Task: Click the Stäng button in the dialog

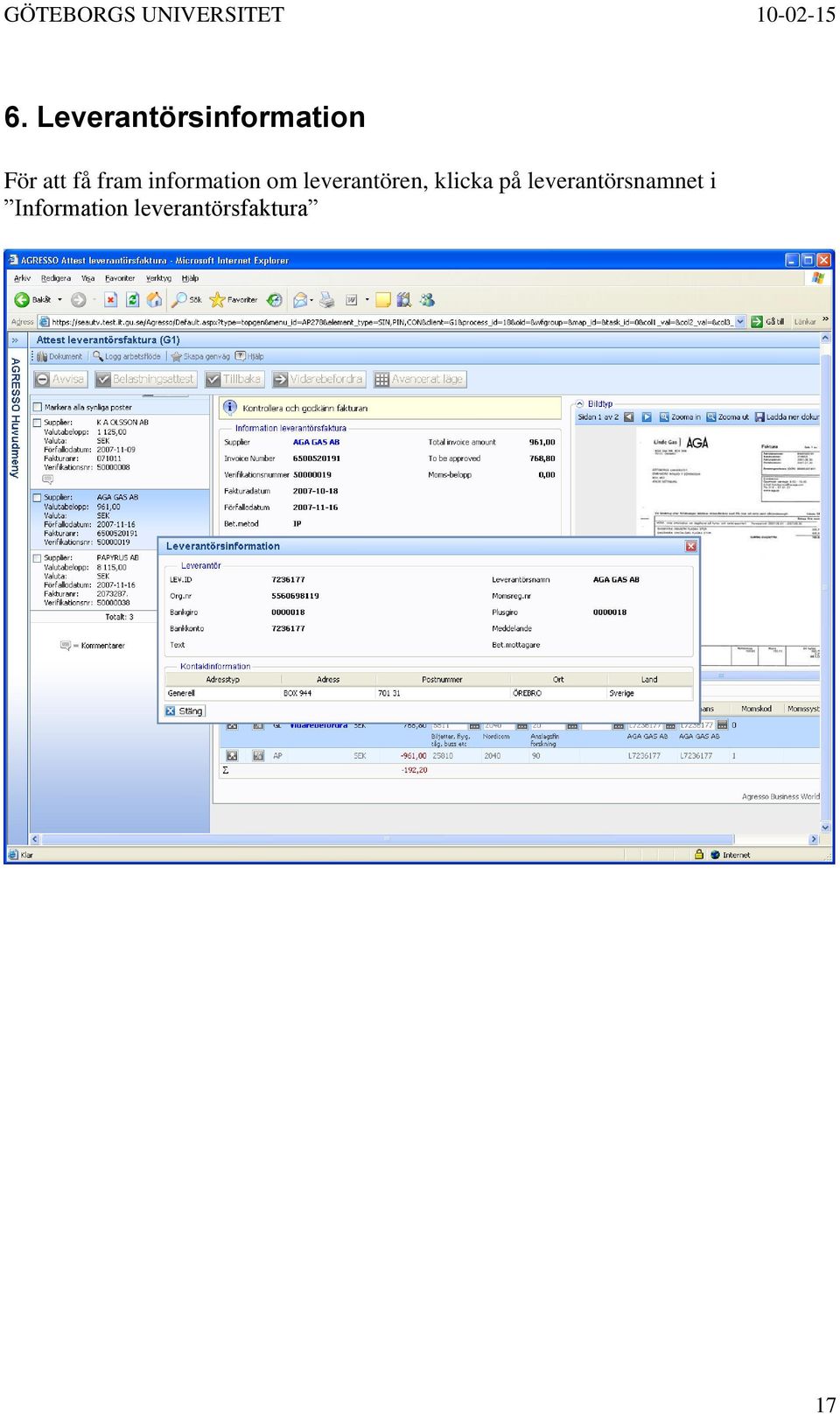Action: click(184, 711)
